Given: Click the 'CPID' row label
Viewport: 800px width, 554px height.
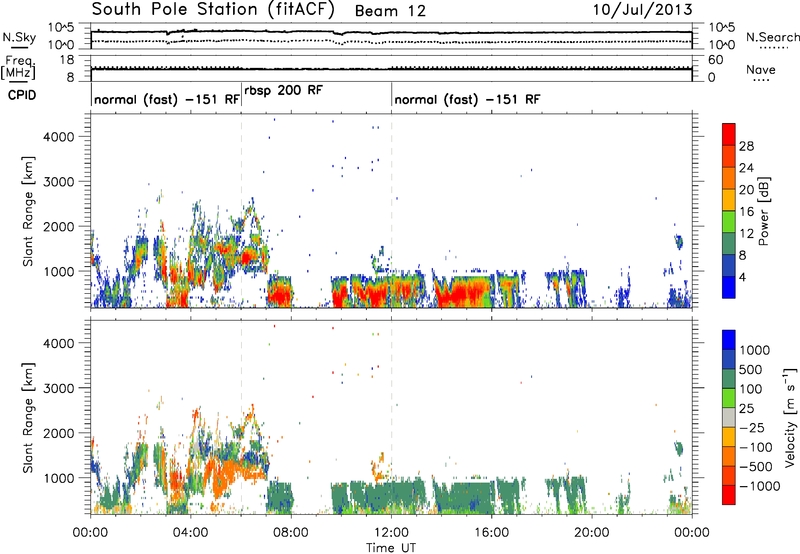Looking at the screenshot, I should point(22,95).
